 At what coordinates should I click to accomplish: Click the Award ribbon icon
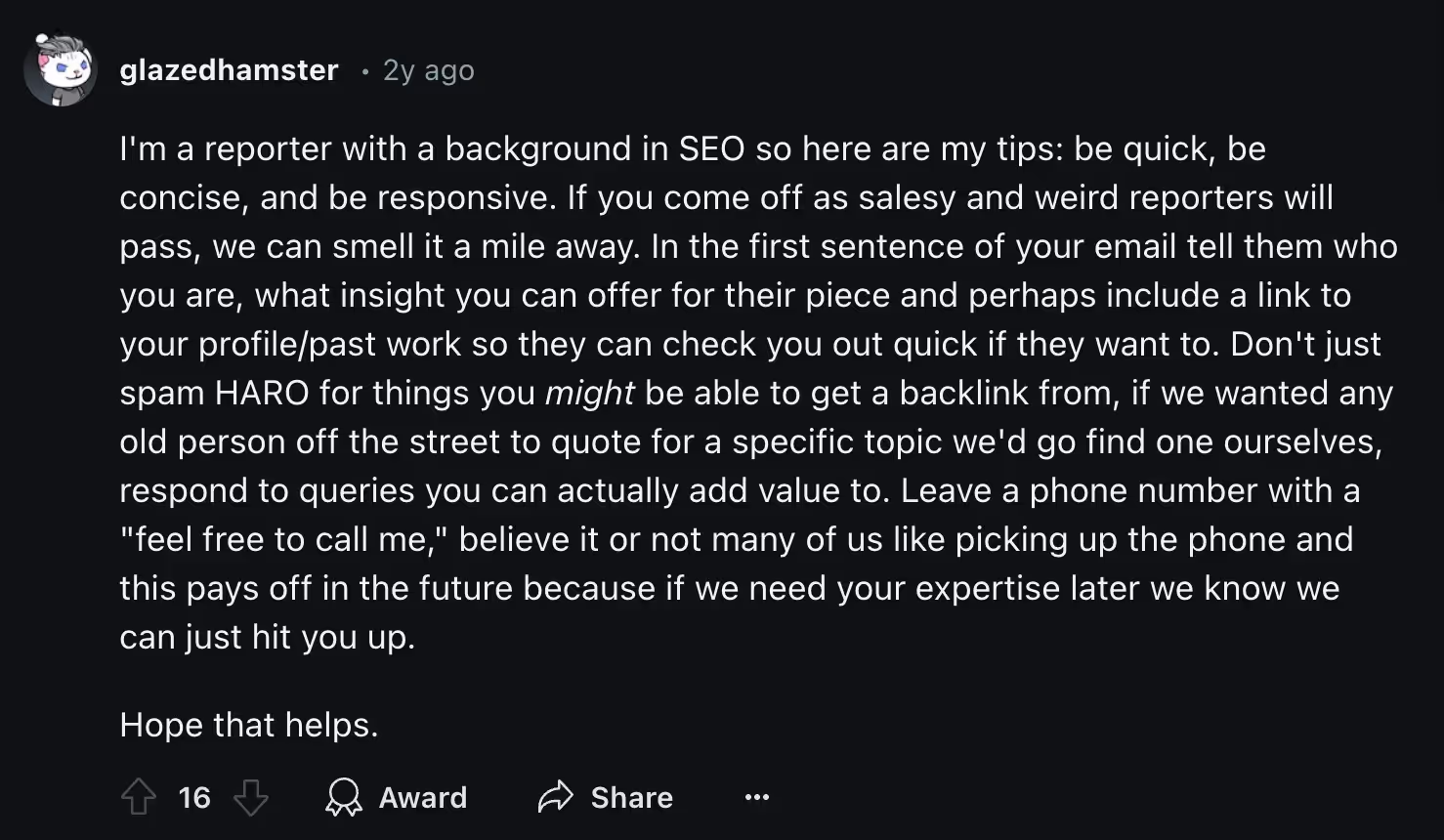[343, 797]
